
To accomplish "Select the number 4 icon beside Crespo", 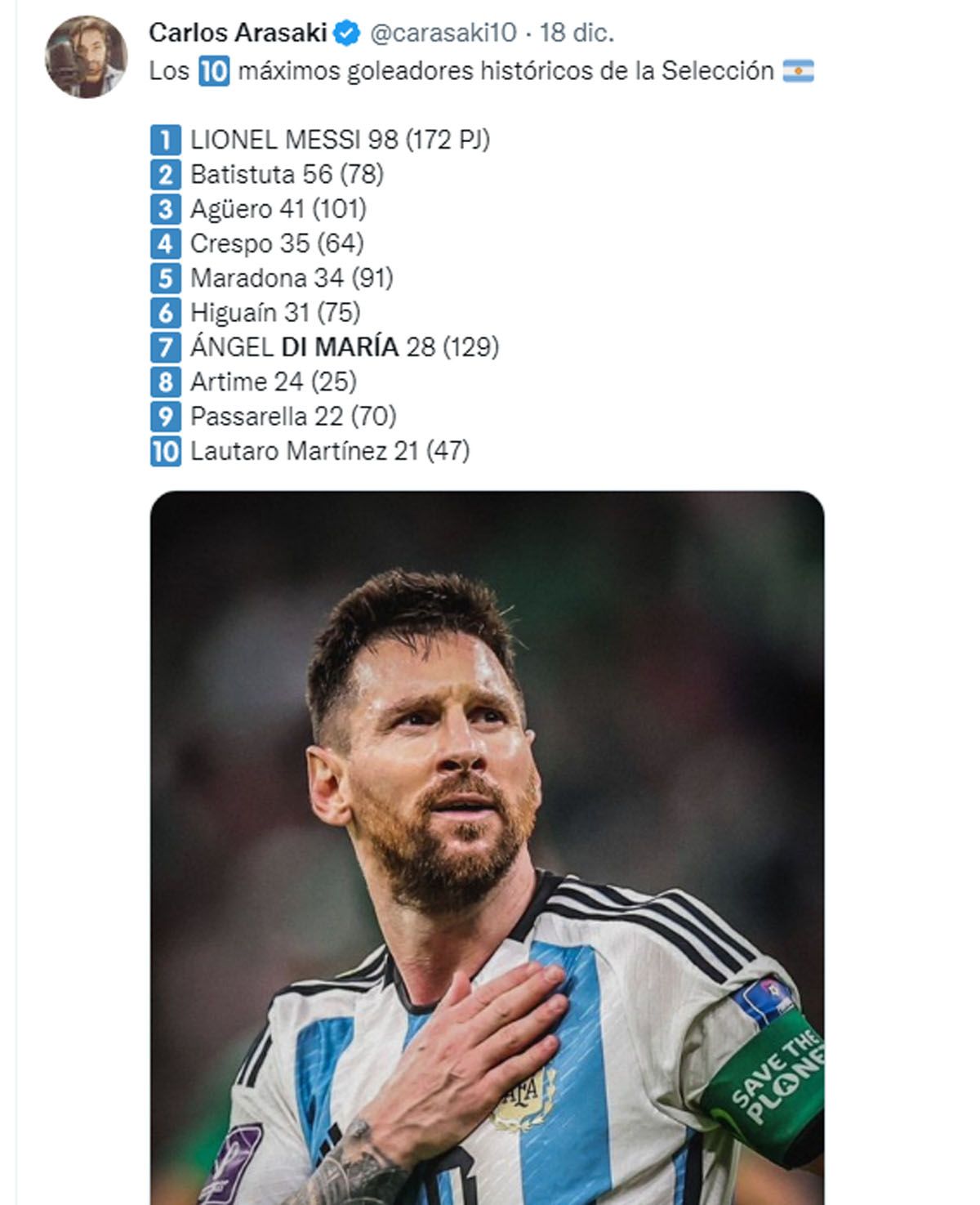I will click(165, 243).
